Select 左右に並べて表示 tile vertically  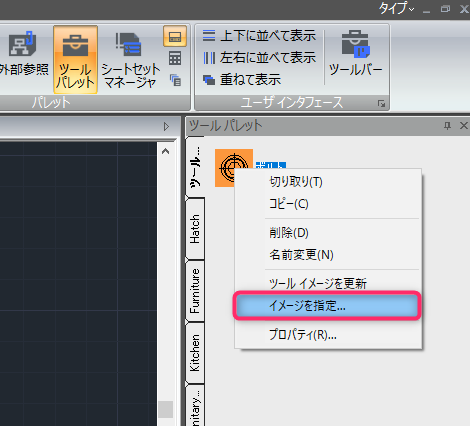259,58
